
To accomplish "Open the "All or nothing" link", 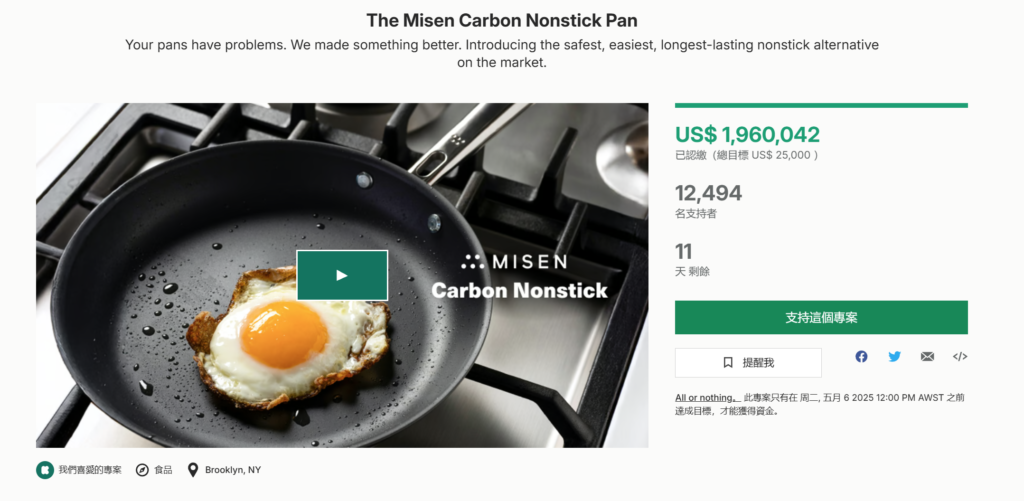I will pos(706,397).
